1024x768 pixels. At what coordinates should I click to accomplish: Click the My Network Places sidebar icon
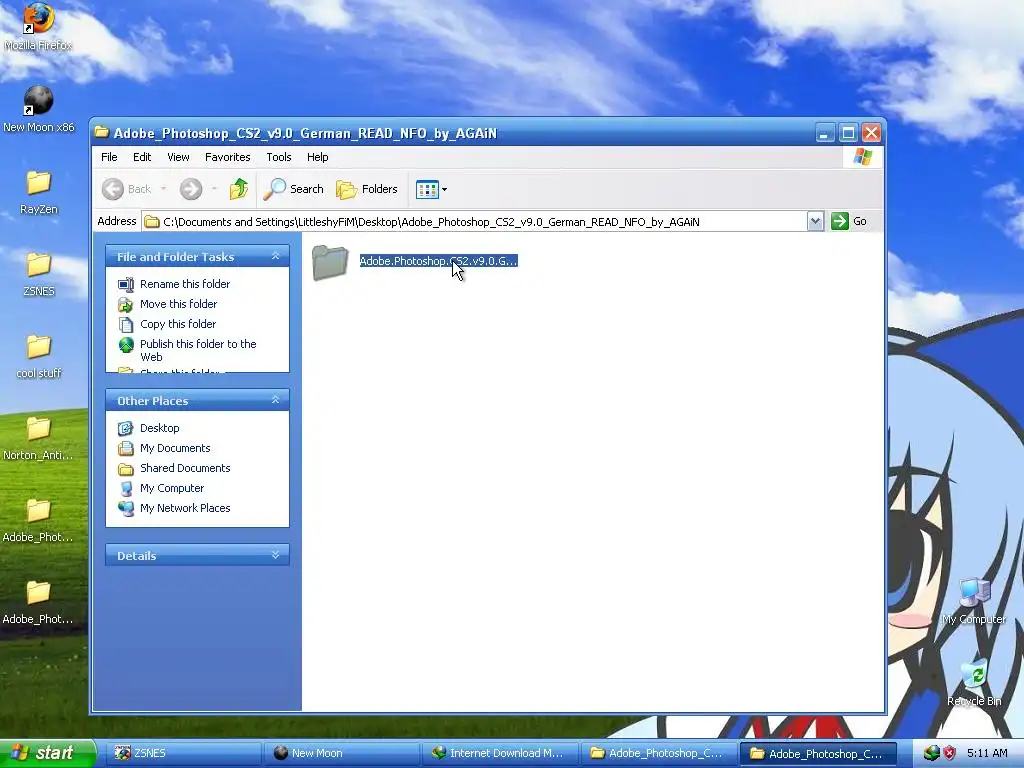coord(125,508)
